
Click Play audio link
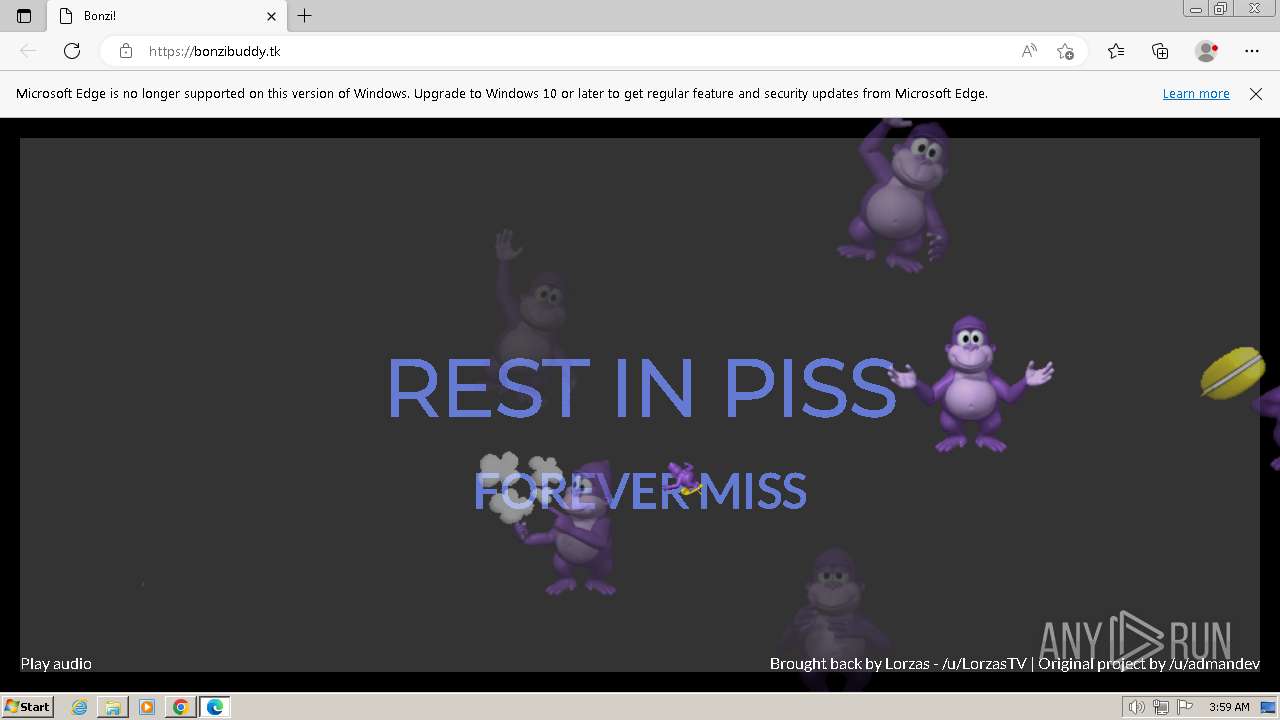click(56, 664)
